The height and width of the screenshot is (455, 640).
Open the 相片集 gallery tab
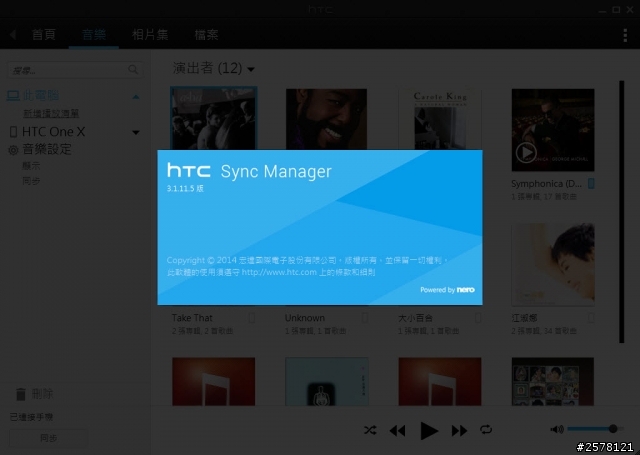[x=150, y=35]
